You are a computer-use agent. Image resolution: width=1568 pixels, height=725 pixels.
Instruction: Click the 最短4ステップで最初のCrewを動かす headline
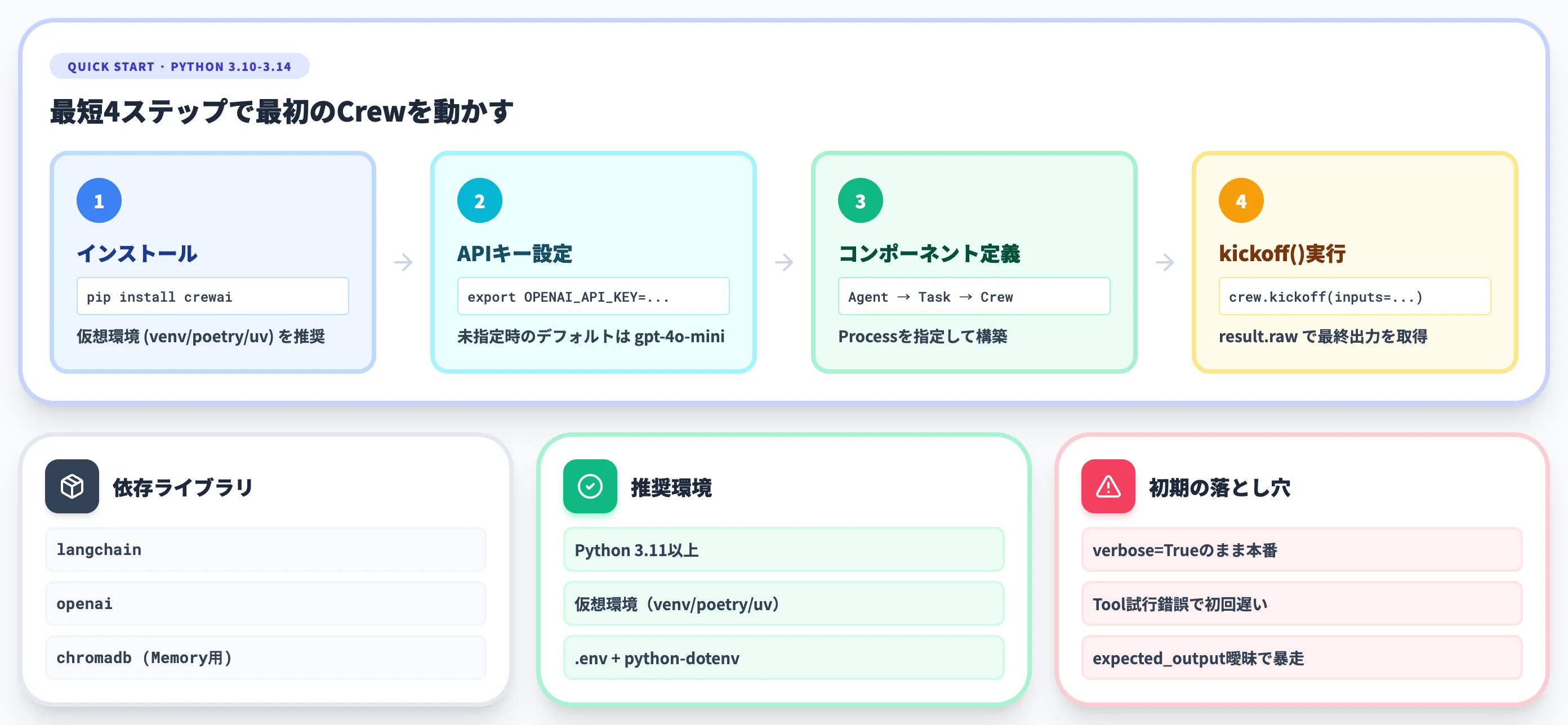point(282,111)
